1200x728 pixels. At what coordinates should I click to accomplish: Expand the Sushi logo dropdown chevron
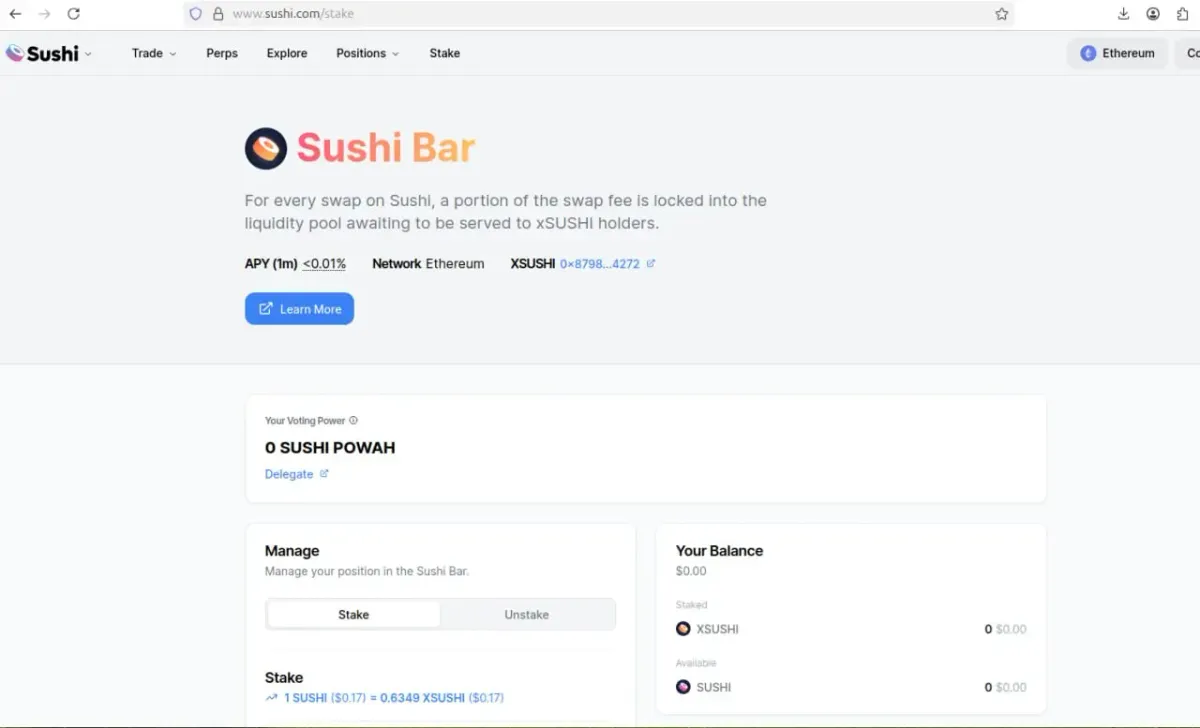[x=88, y=54]
